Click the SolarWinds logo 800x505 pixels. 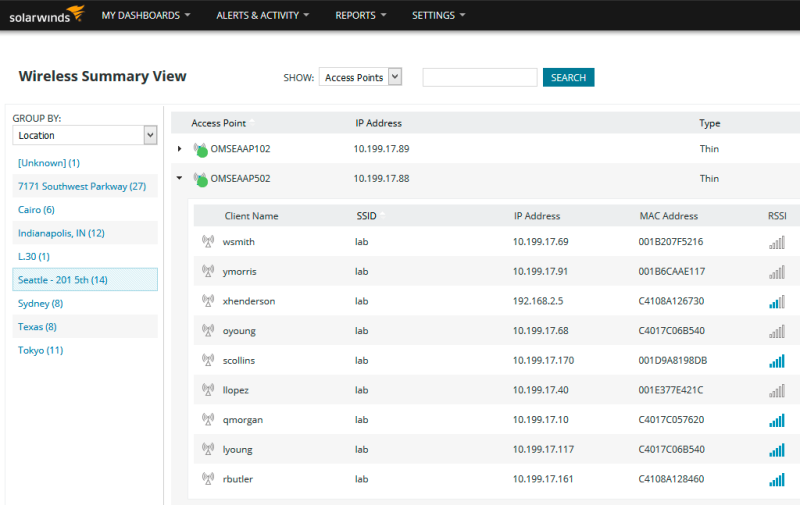coord(46,14)
